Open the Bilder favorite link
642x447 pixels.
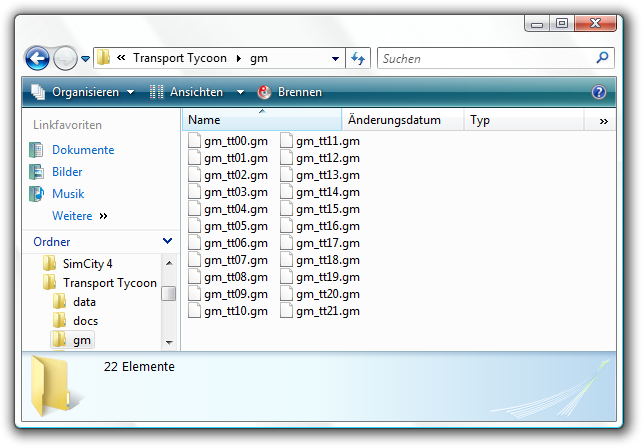coord(67,172)
